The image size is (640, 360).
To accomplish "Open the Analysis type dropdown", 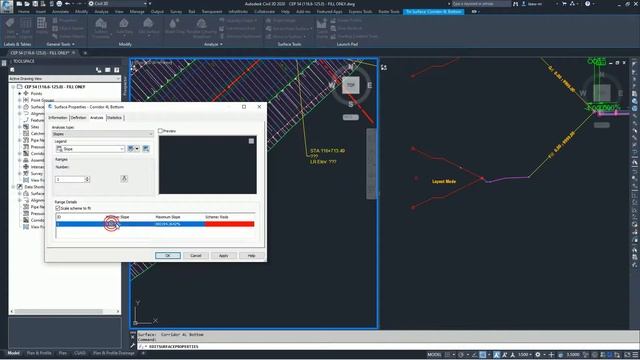I will (102, 134).
